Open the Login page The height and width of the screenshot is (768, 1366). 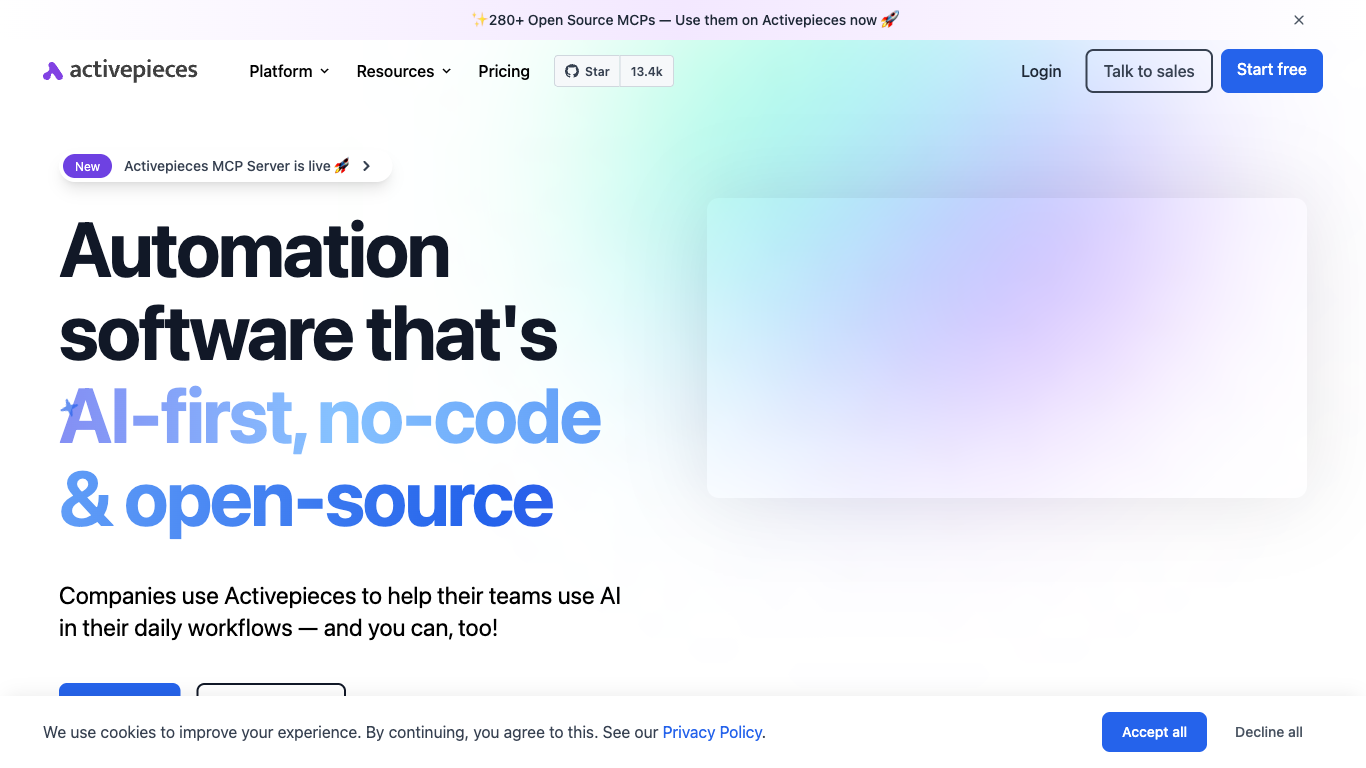(1041, 71)
